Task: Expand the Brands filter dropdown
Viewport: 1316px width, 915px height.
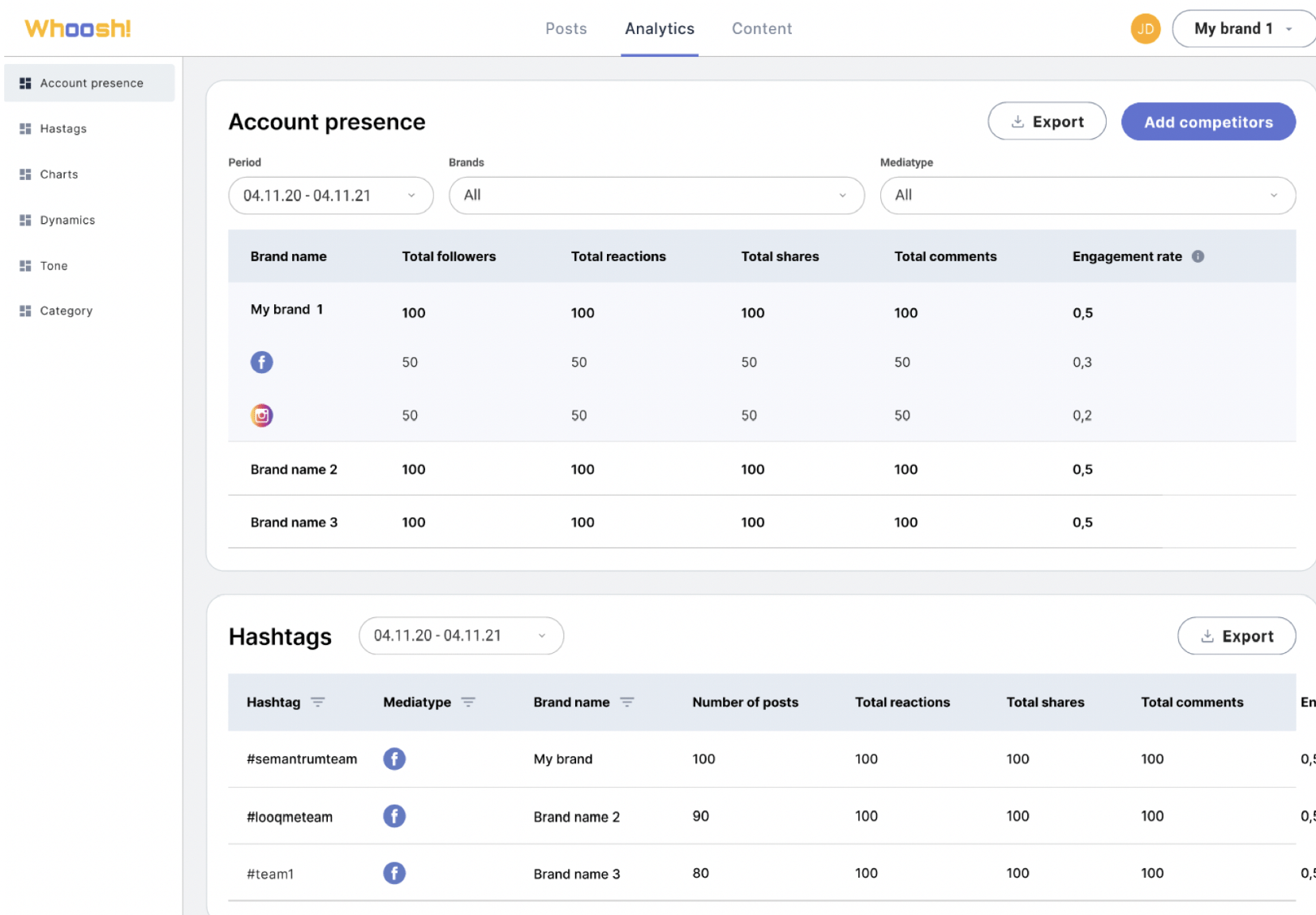Action: [656, 195]
